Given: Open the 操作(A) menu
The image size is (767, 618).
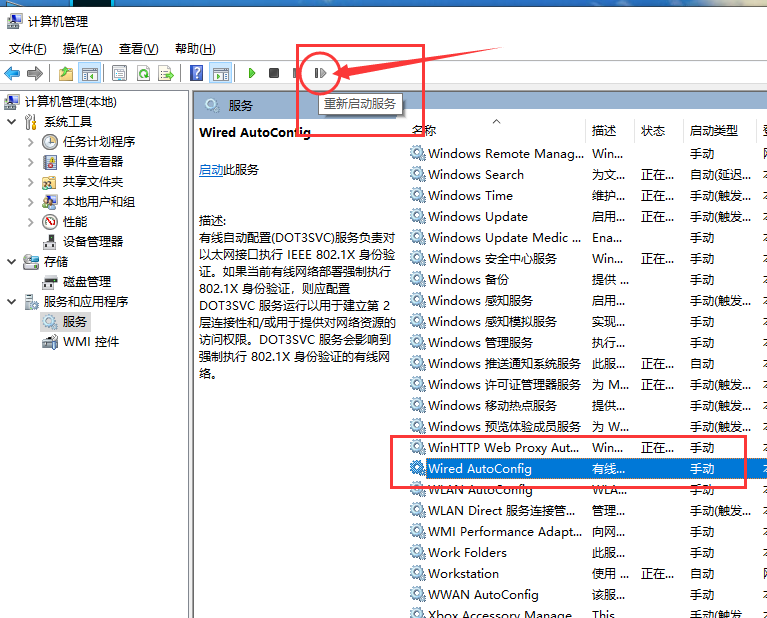Looking at the screenshot, I should tap(82, 49).
